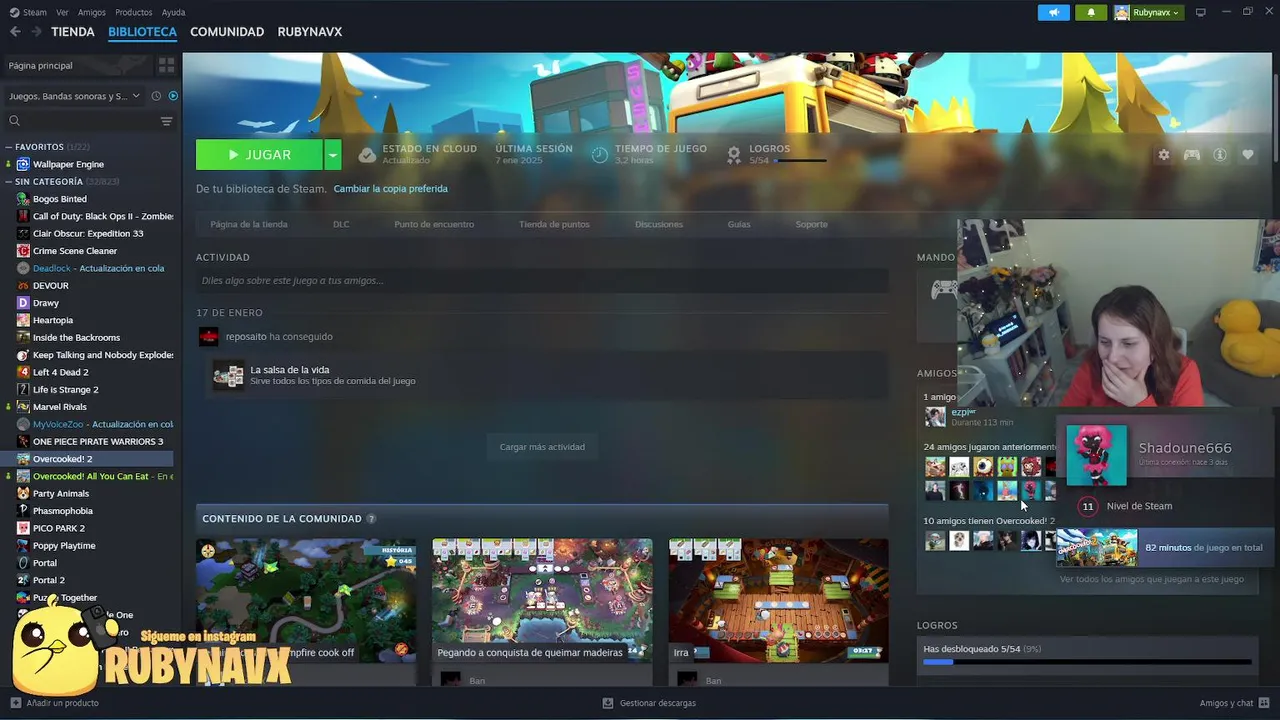Click the Logros 5/54 progress bar
This screenshot has height=720, width=1280.
[800, 160]
